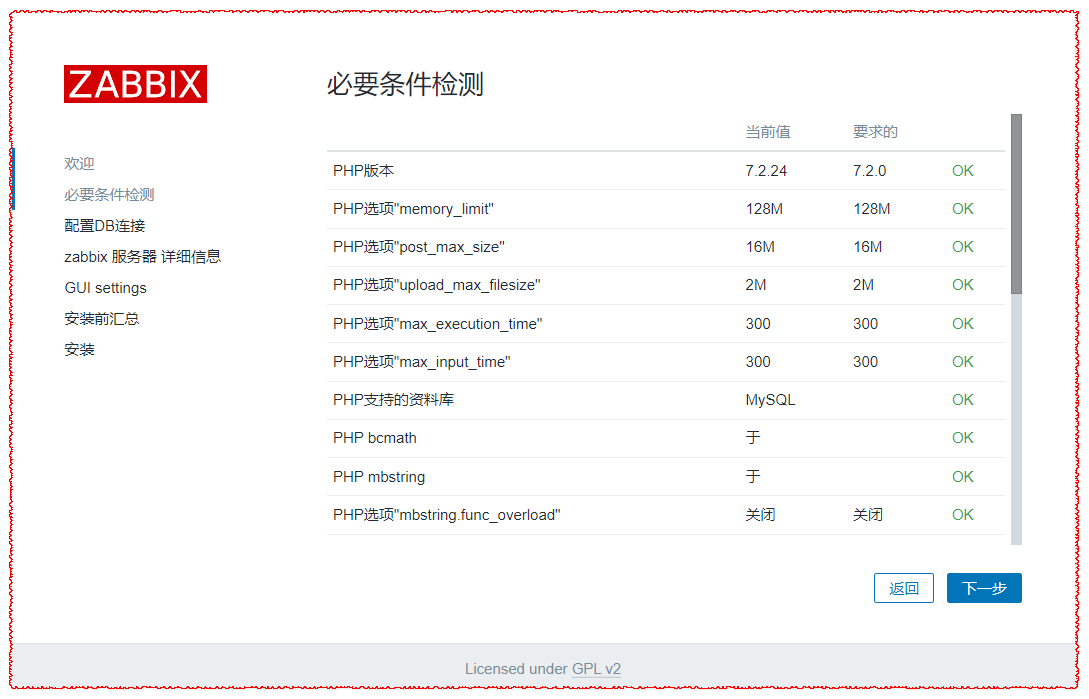
Task: Click PHP选项"post_max_size" row label
Action: point(419,247)
